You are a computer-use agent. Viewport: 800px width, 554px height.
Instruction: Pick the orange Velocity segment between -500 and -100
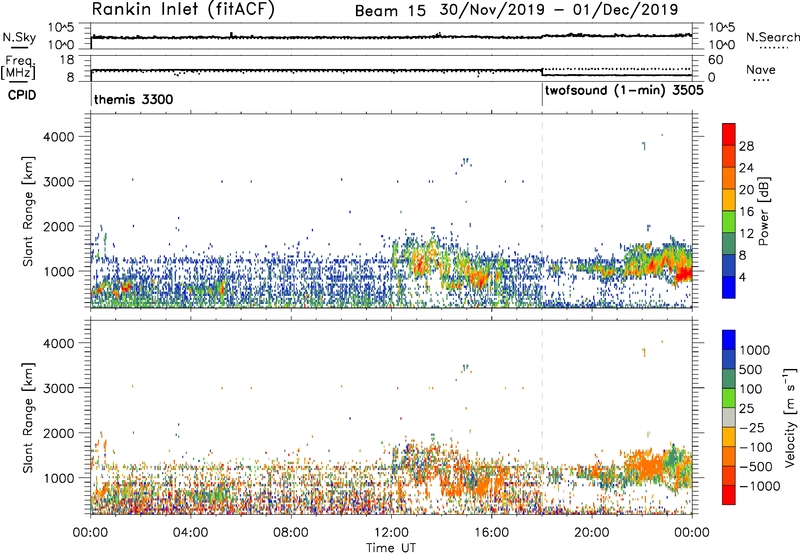[x=729, y=456]
